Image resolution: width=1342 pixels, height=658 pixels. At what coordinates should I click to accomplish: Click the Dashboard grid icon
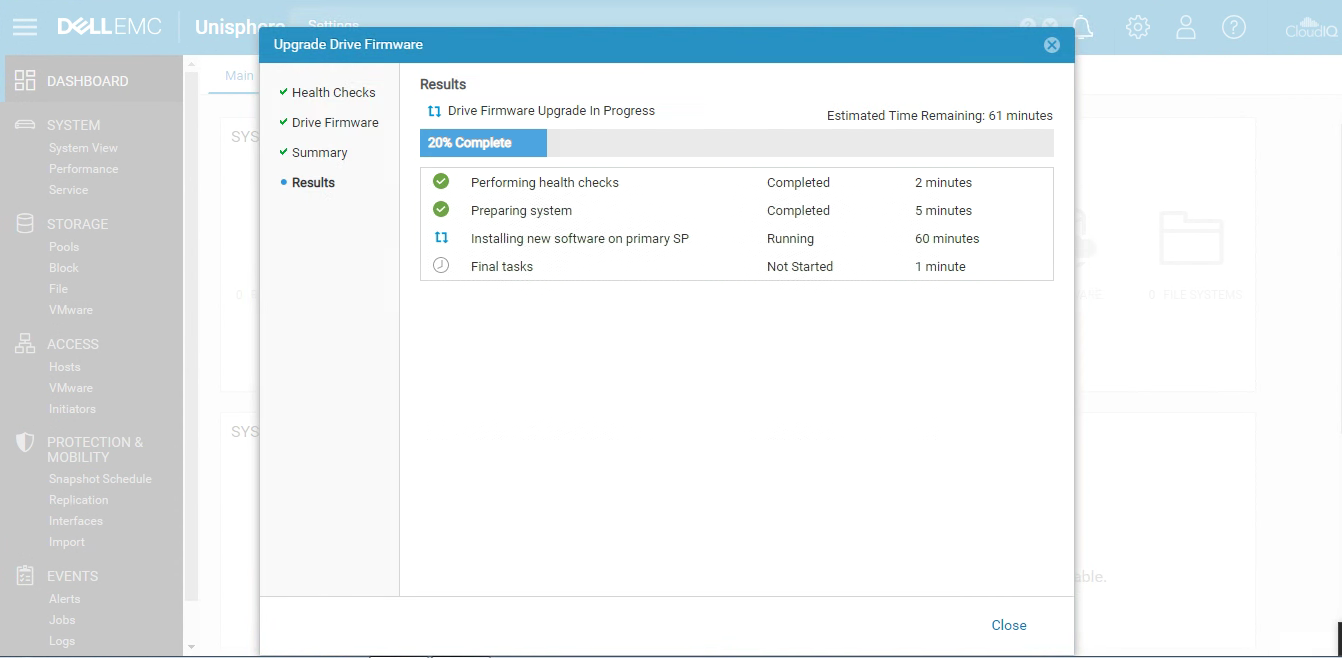25,81
